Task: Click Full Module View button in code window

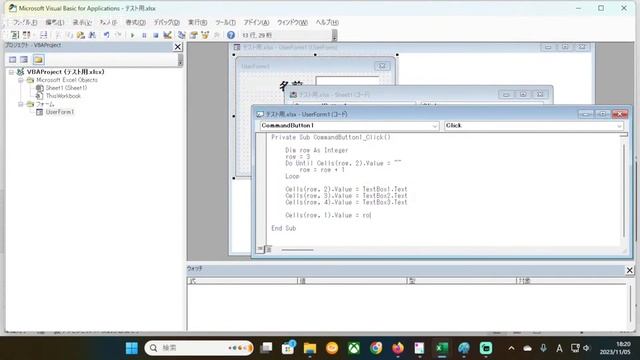Action: (268, 249)
